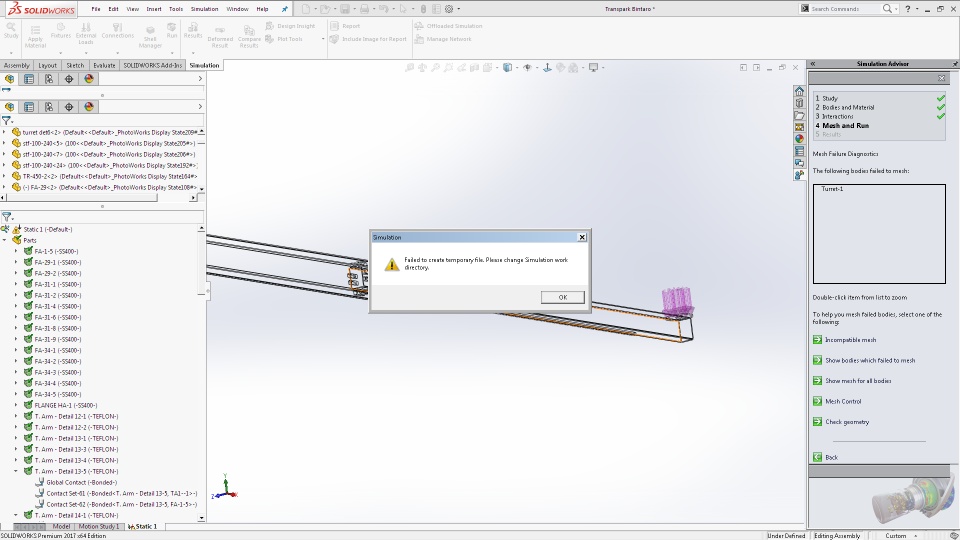
Task: Click the Compare Results icon
Action: pos(249,37)
